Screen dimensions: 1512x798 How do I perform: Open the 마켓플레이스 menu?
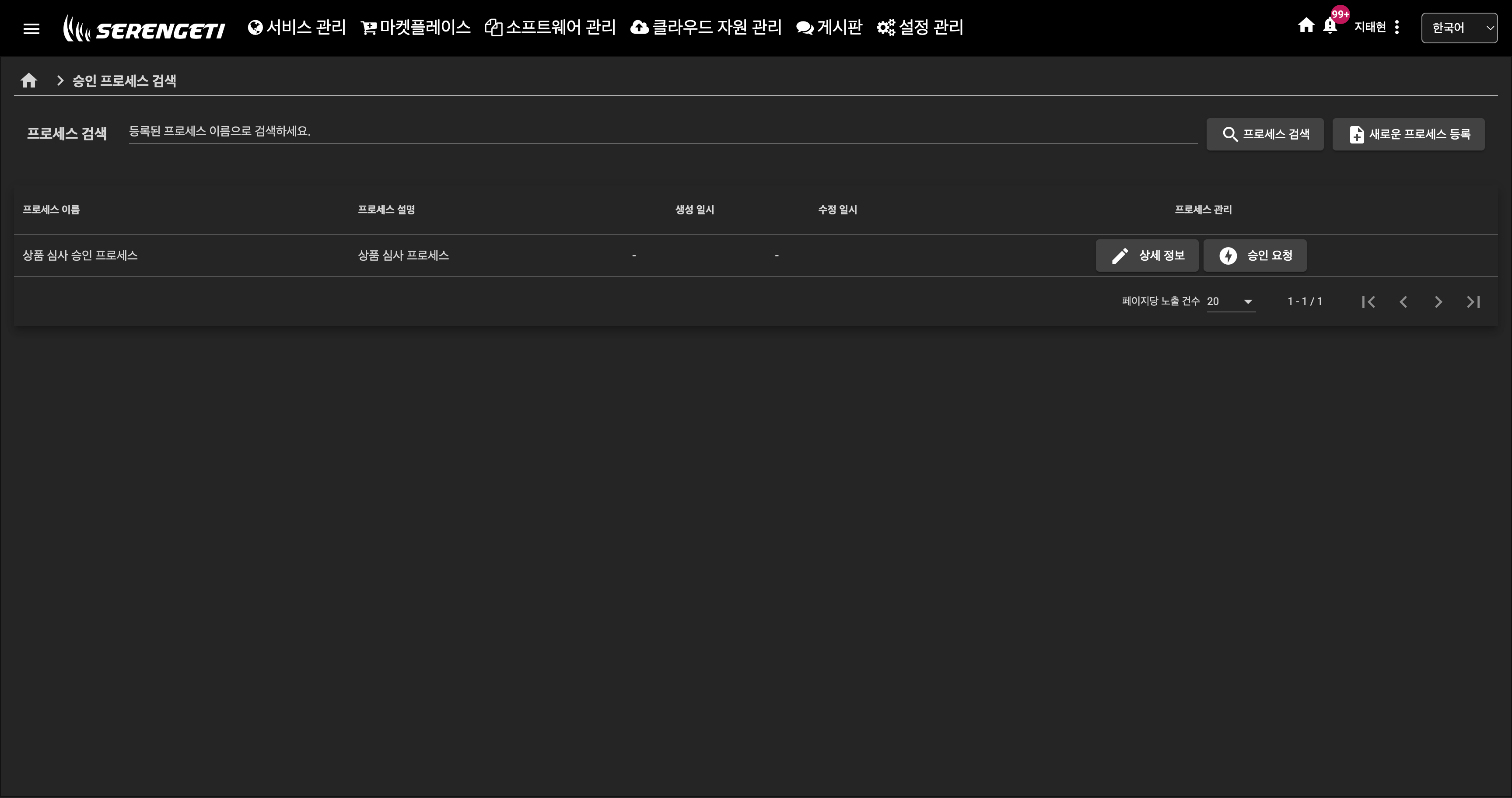pos(416,27)
